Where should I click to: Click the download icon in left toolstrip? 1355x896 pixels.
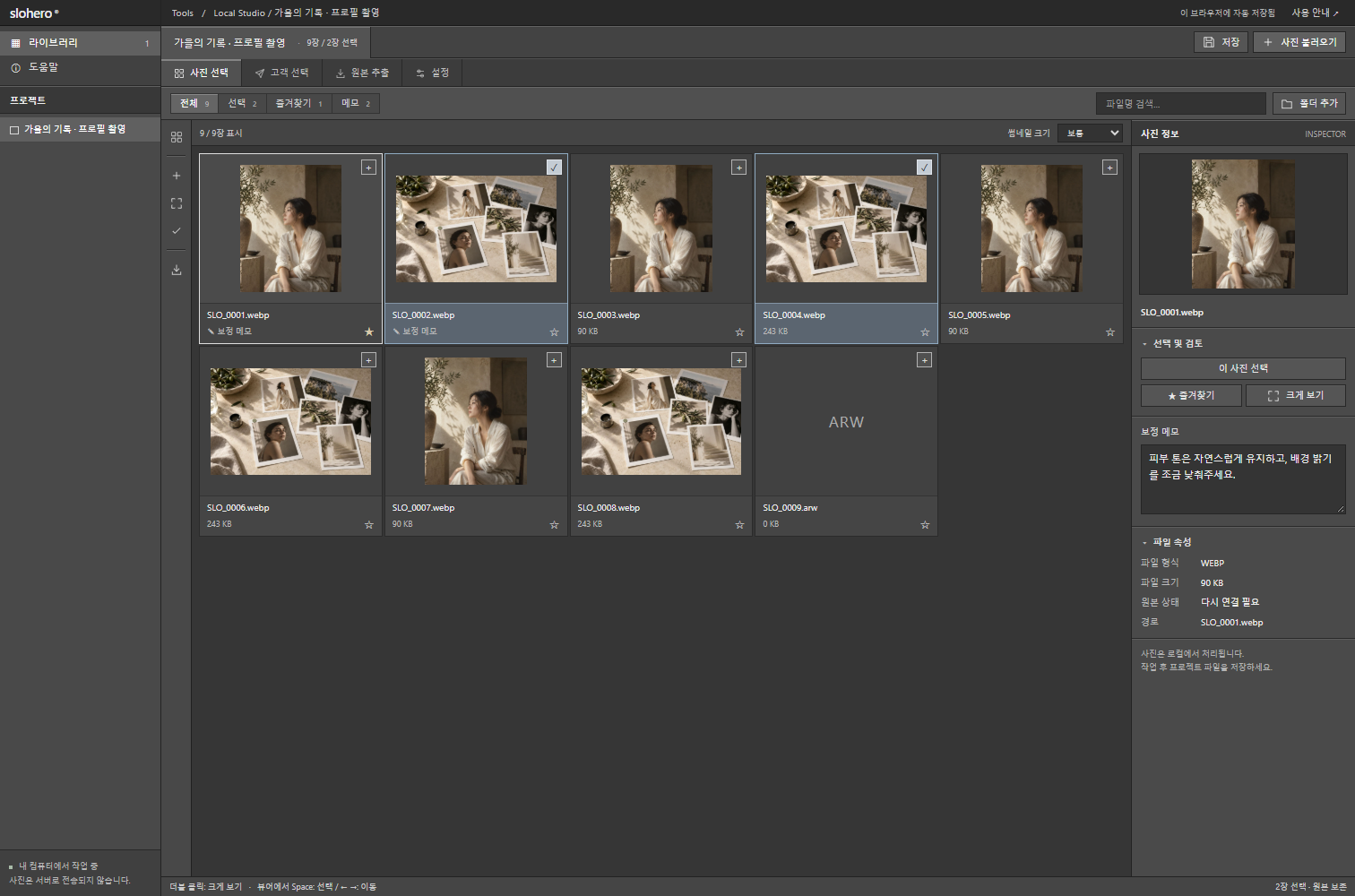177,270
